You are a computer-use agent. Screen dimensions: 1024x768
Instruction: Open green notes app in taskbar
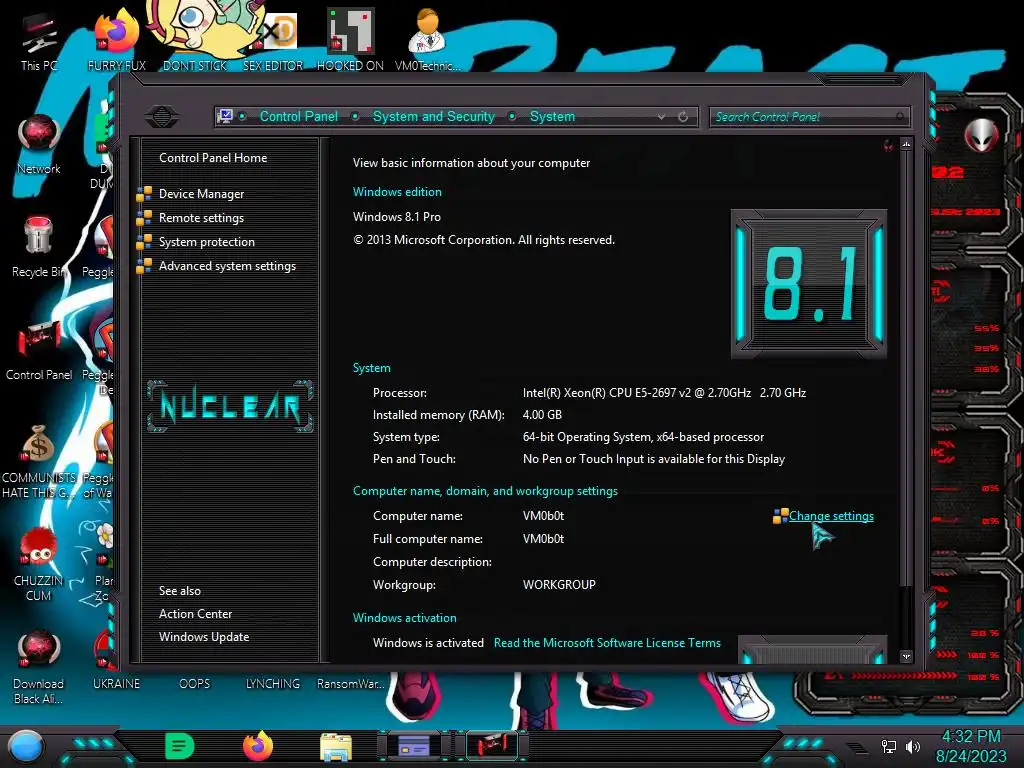[180, 746]
